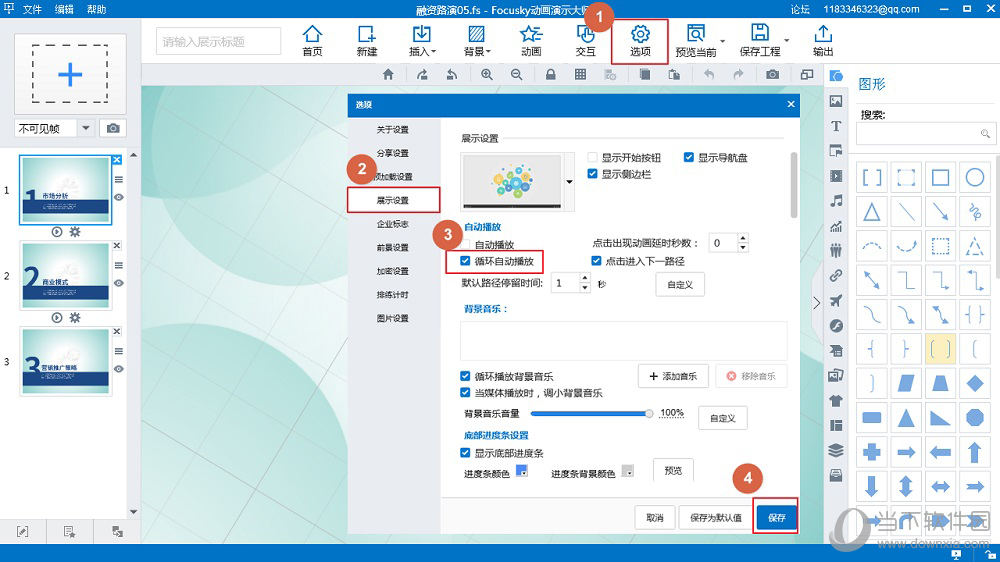Open the 编辑 menu

coord(64,9)
